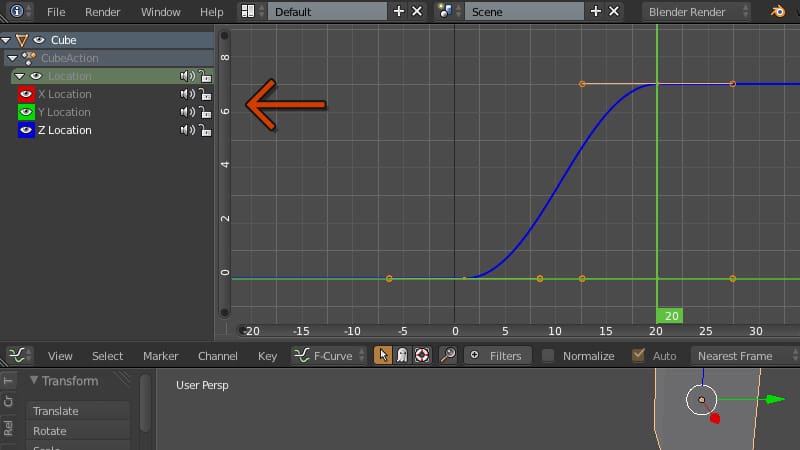Viewport: 800px width, 450px height.
Task: Click the Translate button
Action: point(78,411)
